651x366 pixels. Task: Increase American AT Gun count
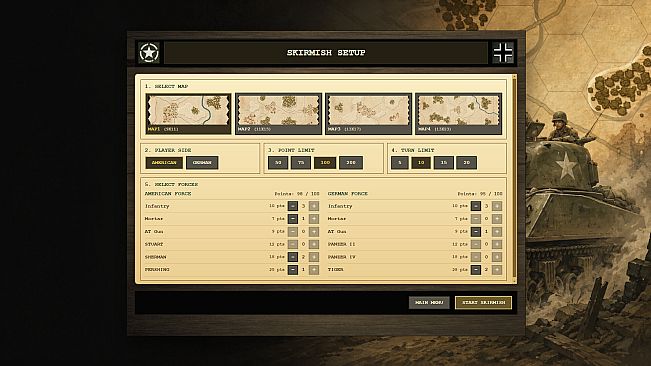[x=314, y=232]
